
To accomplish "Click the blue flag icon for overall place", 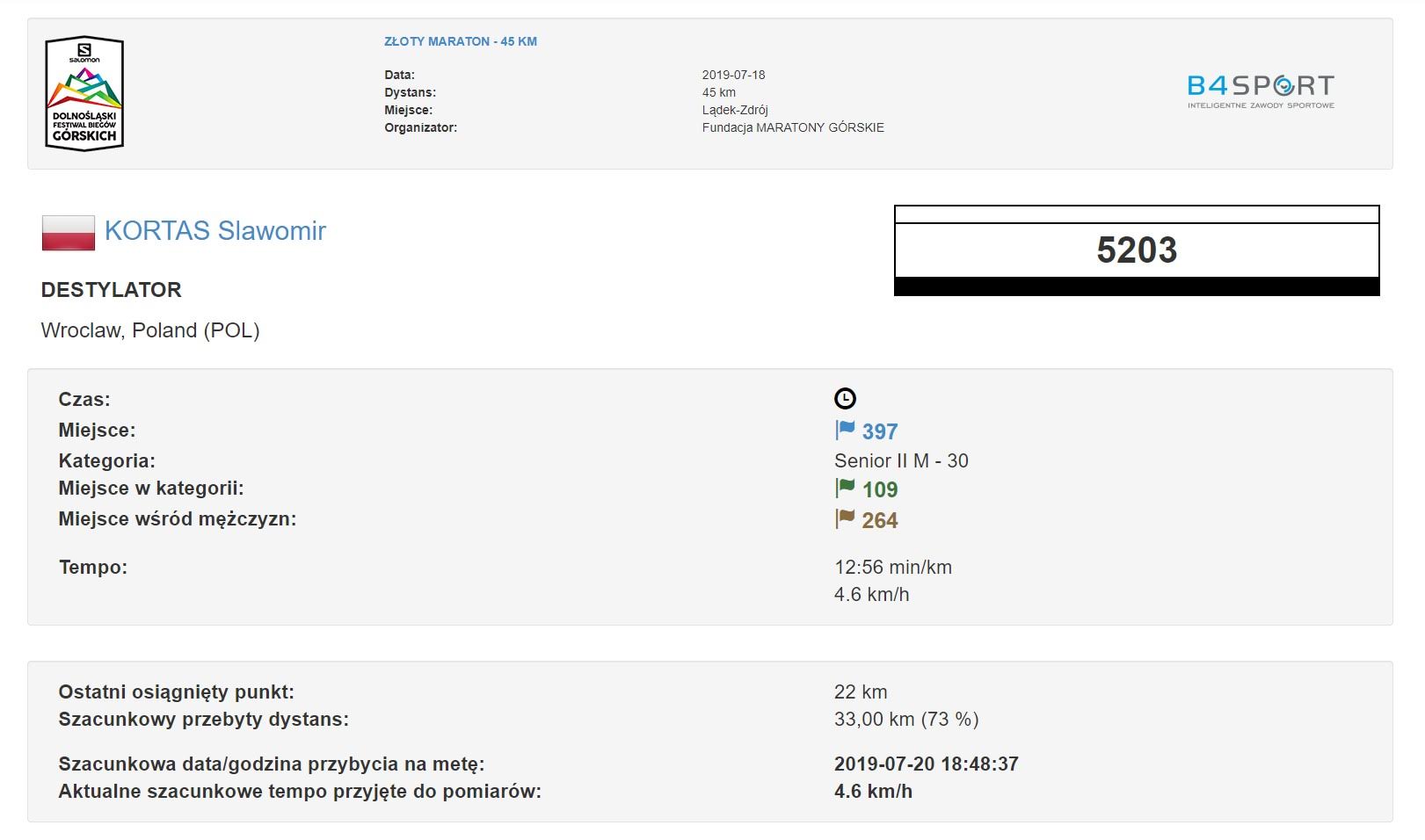I will point(845,431).
